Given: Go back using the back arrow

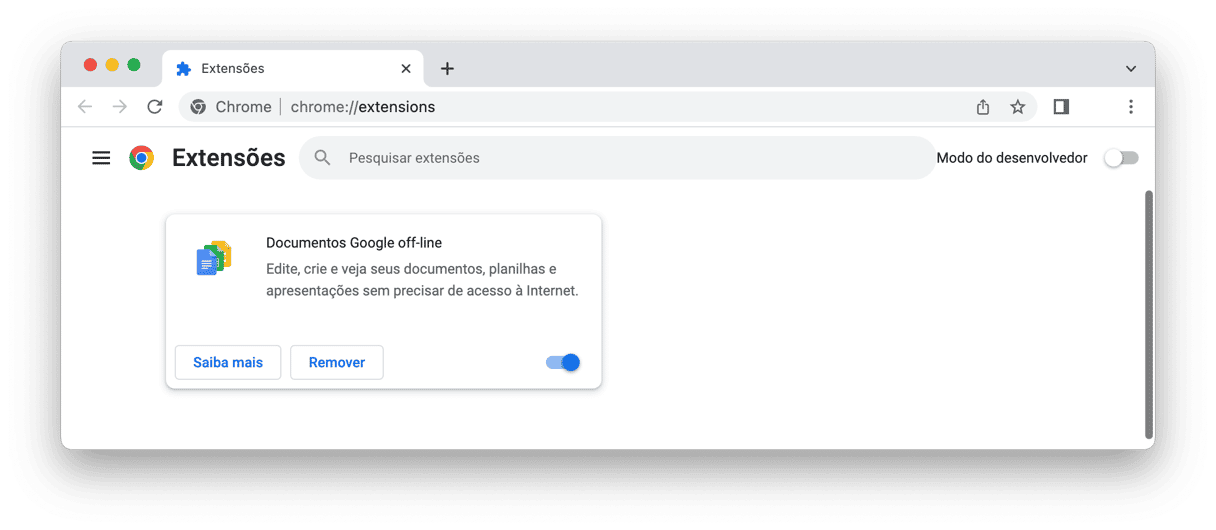Looking at the screenshot, I should click(85, 107).
